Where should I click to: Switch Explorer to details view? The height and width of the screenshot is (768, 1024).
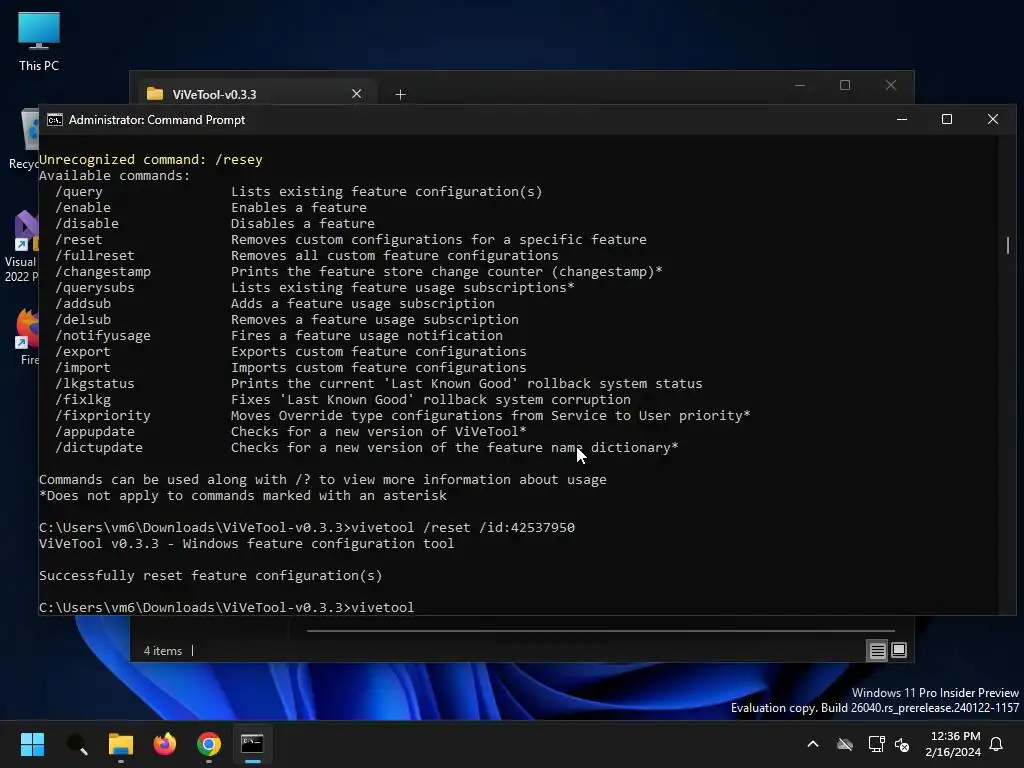click(877, 650)
